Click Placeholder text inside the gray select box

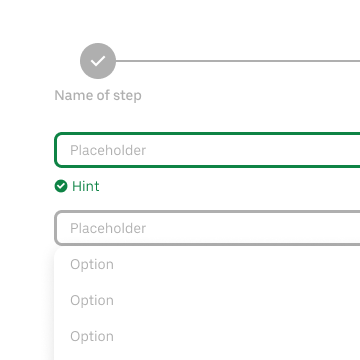tap(108, 229)
